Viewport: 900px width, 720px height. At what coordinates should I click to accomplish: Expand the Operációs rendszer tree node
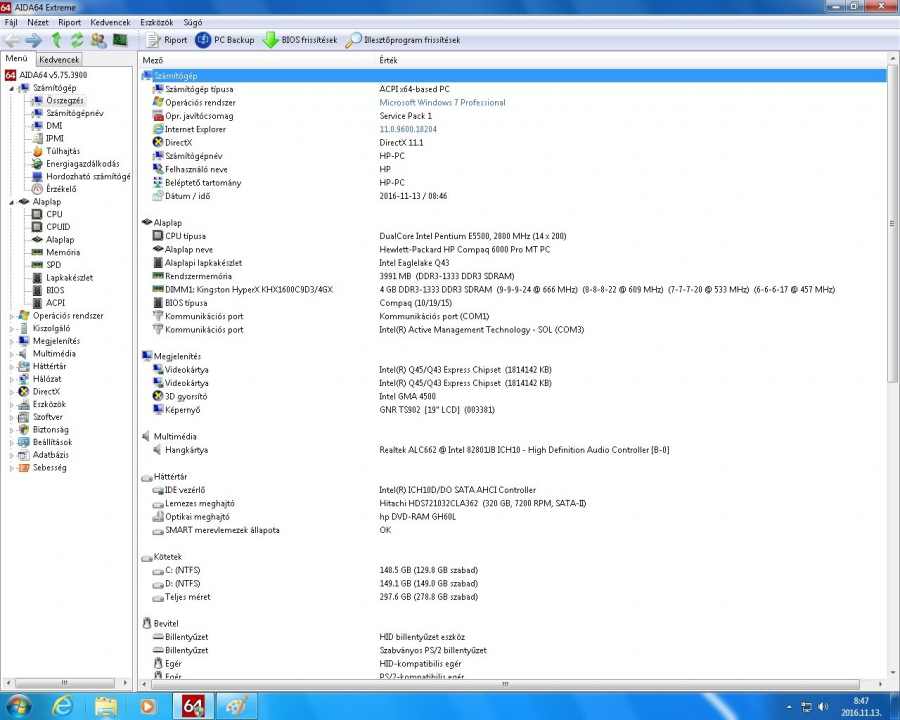(11, 316)
